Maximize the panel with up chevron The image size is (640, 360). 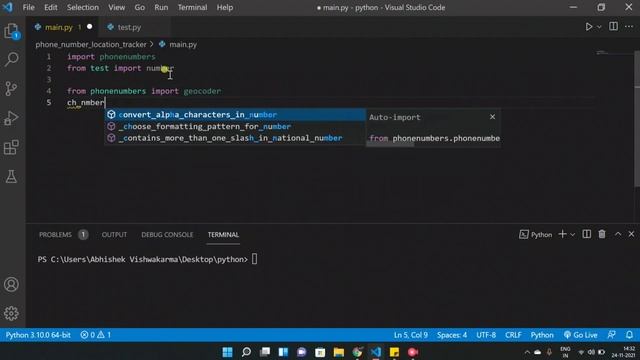(x=618, y=234)
